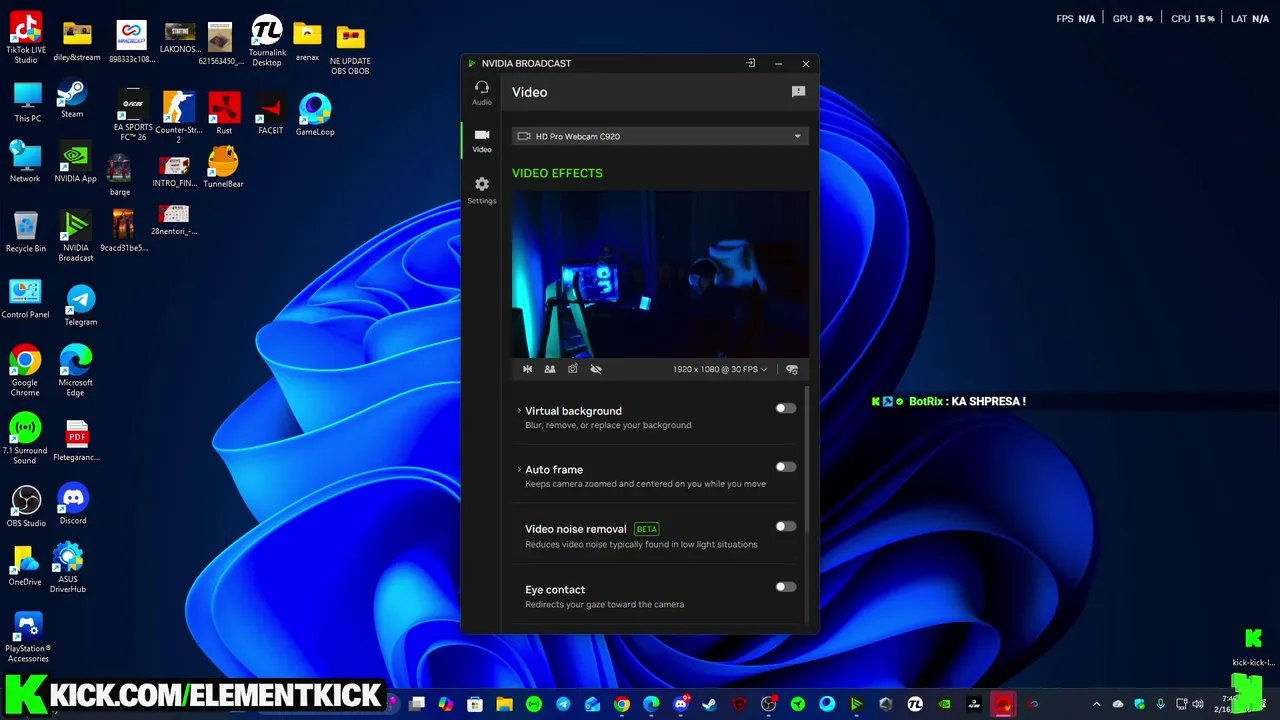Select the Steam desktop shortcut

coord(72,99)
